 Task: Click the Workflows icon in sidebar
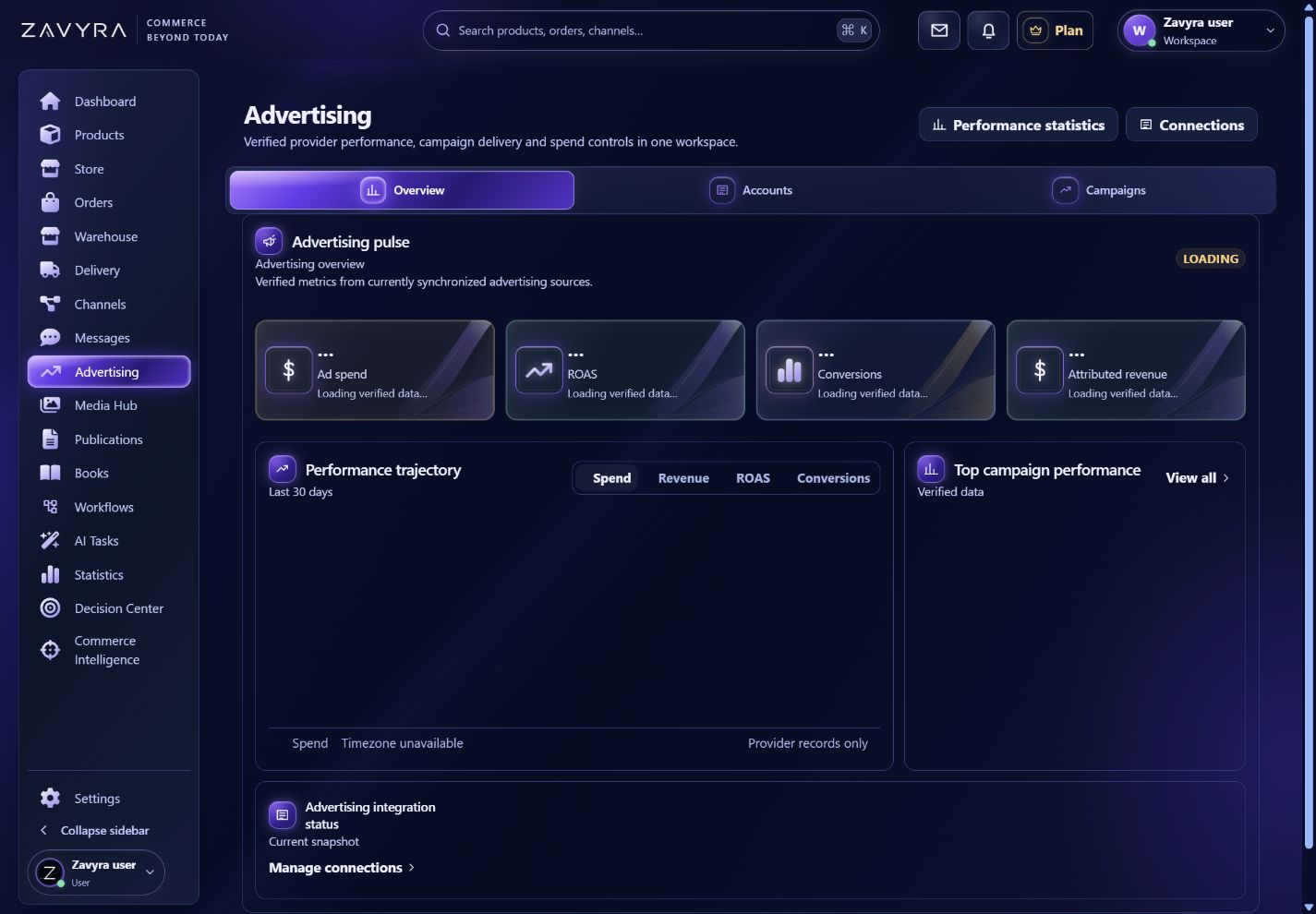(51, 507)
